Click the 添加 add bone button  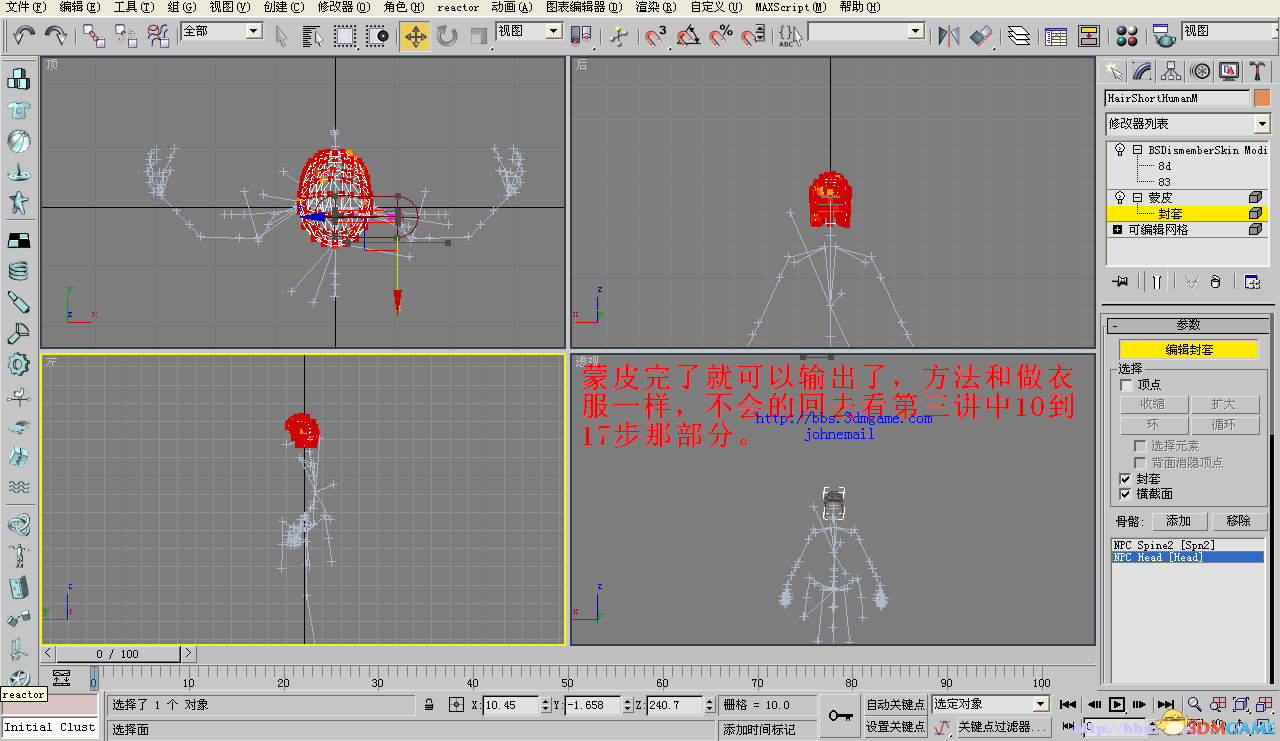1178,521
